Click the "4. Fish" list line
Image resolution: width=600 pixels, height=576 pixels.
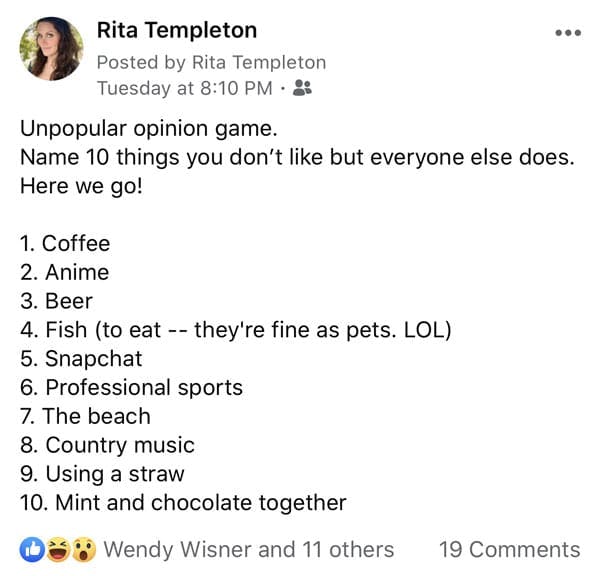pos(235,330)
